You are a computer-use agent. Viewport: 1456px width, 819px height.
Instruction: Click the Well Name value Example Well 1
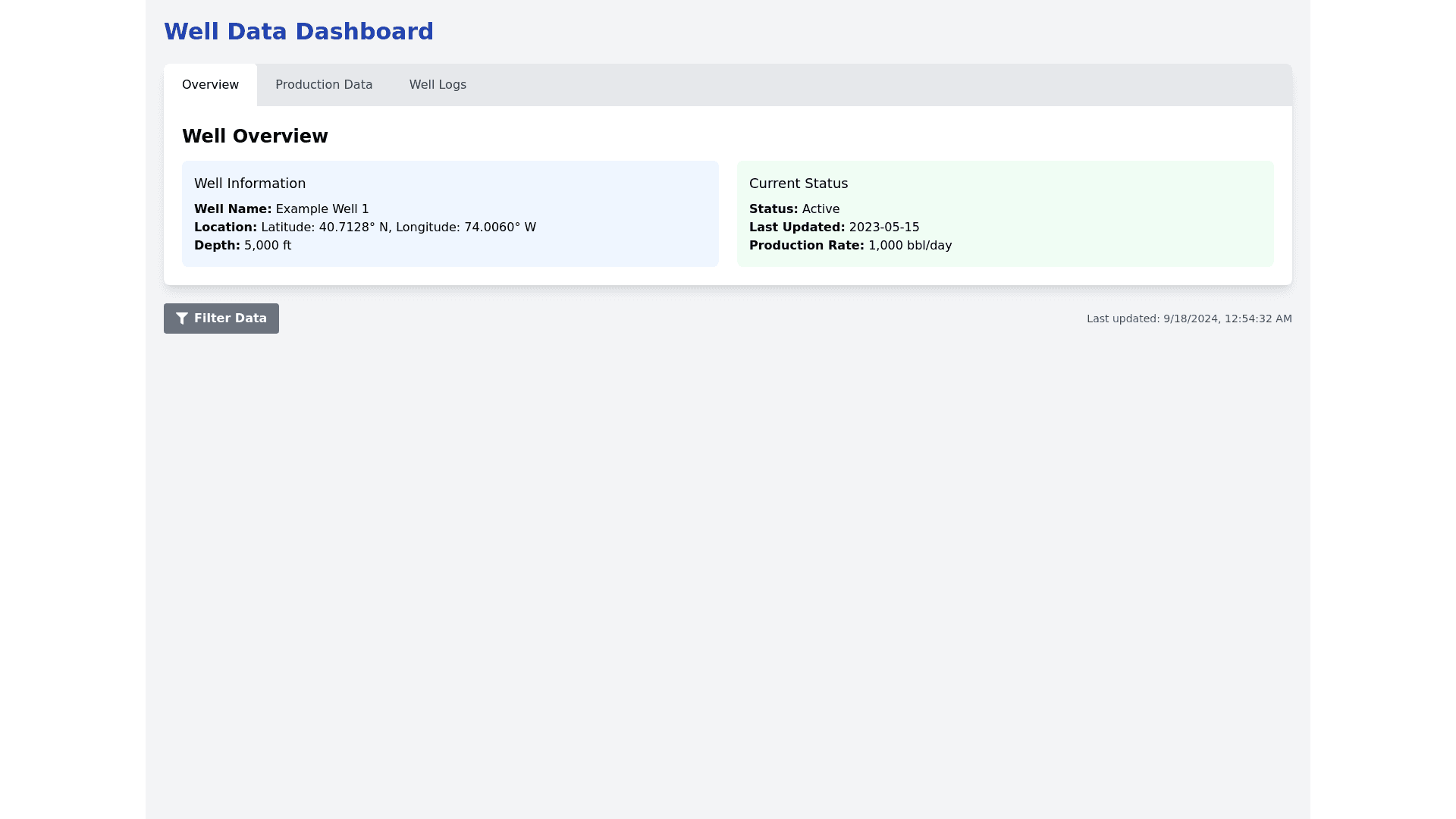click(x=322, y=209)
